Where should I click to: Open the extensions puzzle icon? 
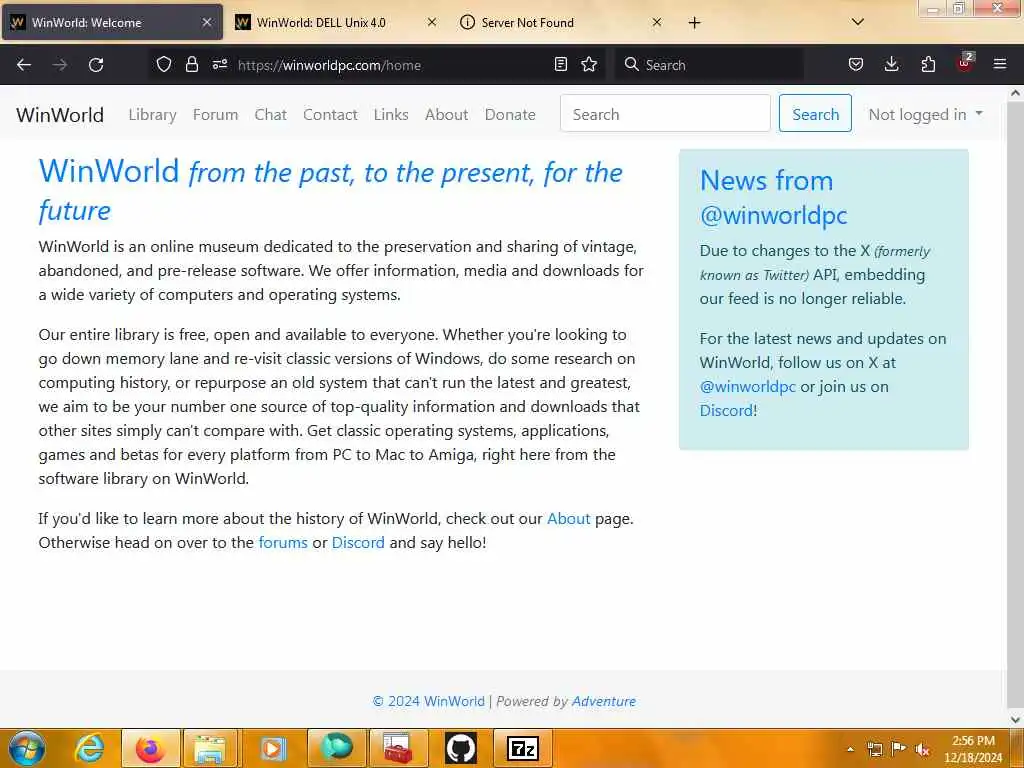[928, 65]
